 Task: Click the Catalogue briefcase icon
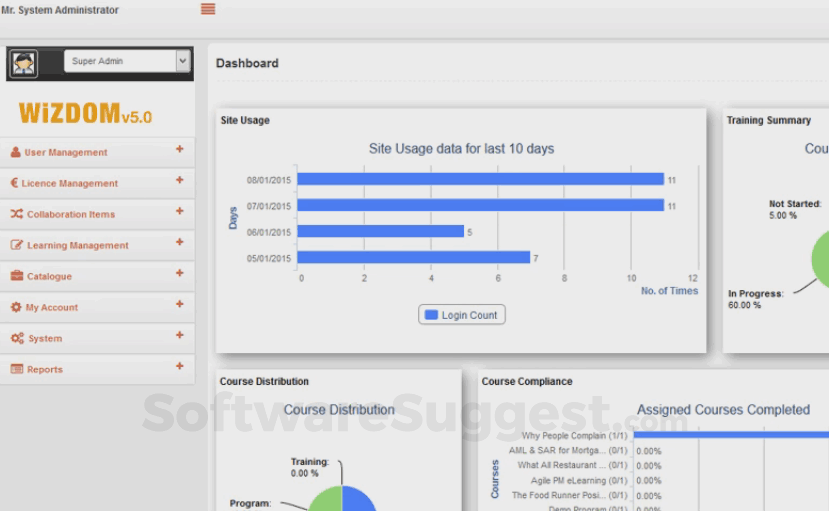17,276
